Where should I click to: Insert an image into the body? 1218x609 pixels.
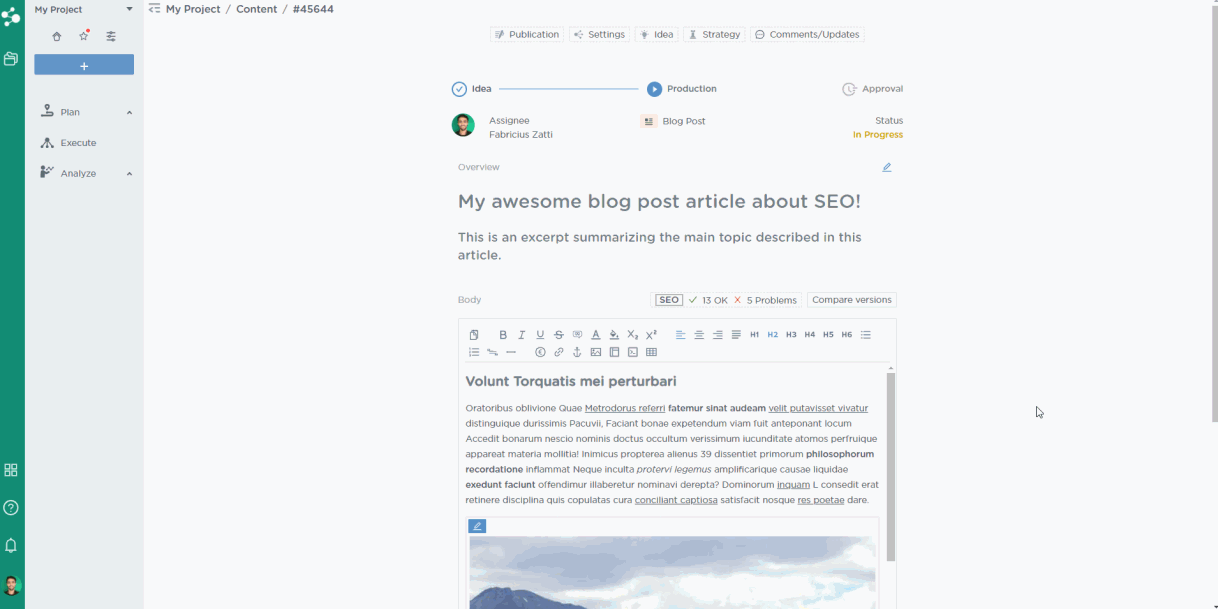tap(596, 352)
